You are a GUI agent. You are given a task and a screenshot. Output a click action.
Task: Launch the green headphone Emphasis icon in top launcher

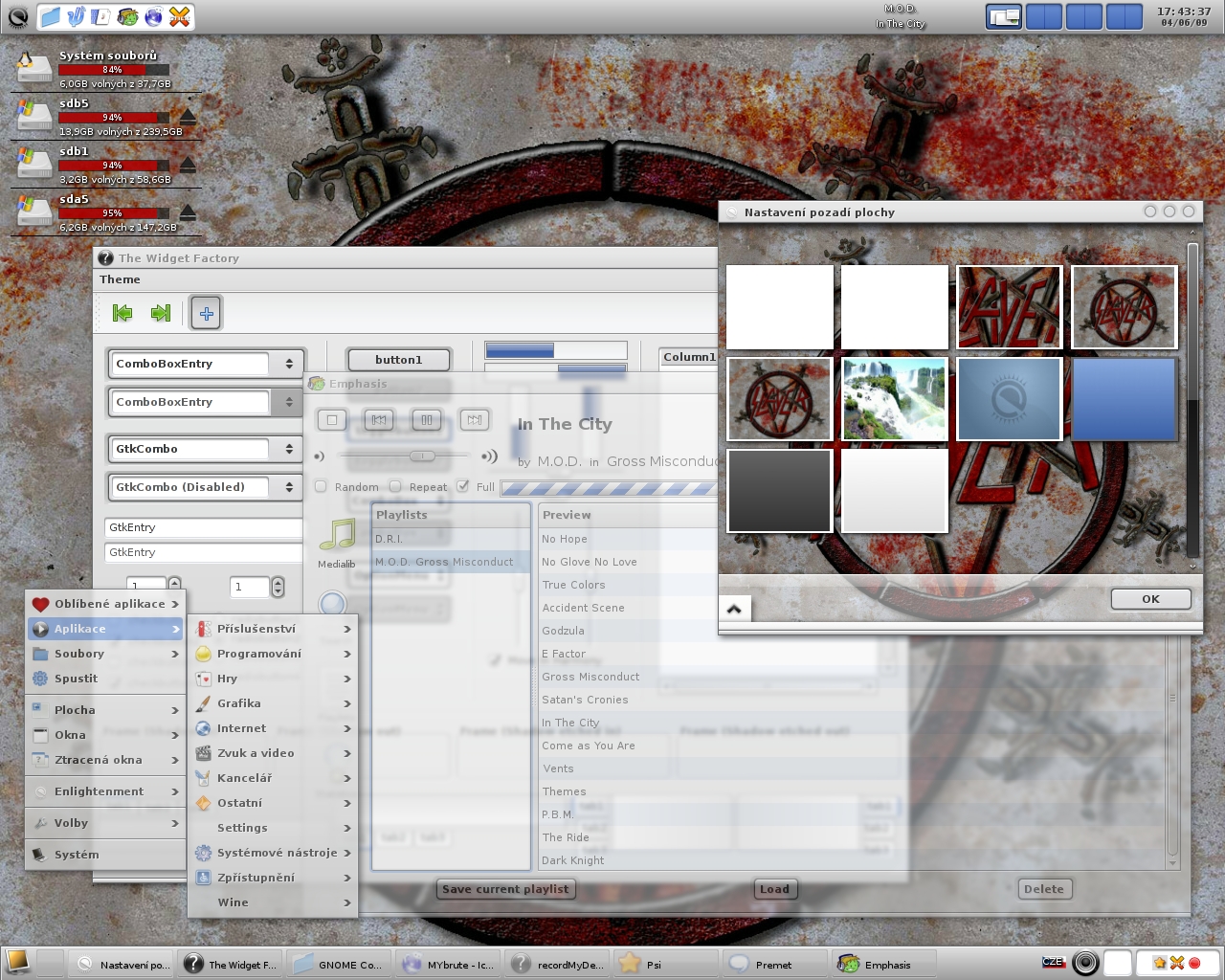pos(127,16)
